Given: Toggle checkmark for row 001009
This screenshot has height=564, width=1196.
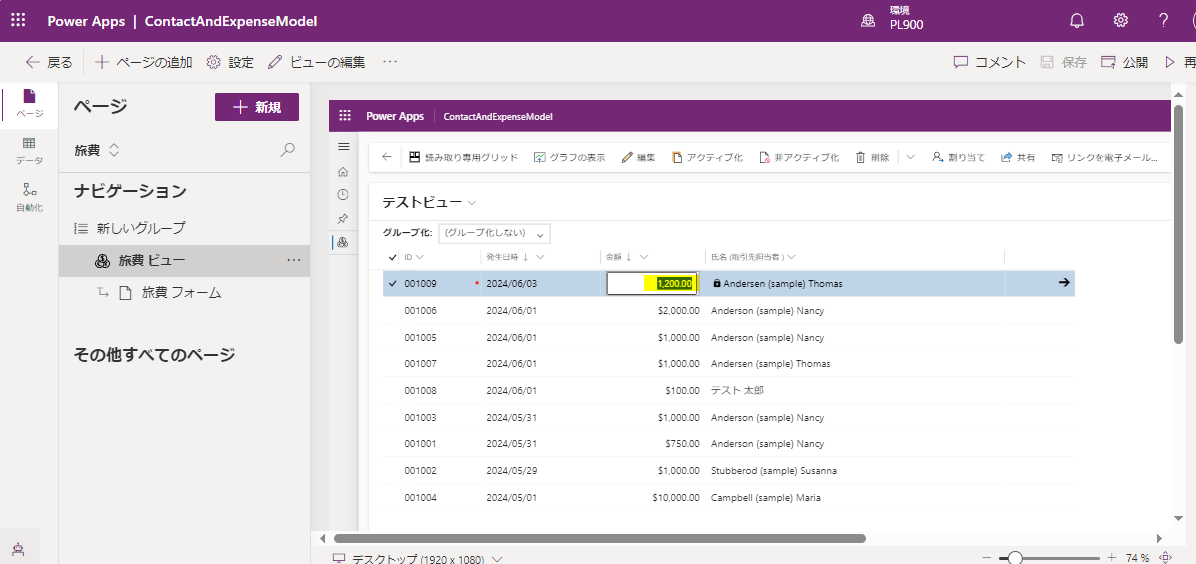Looking at the screenshot, I should (392, 283).
